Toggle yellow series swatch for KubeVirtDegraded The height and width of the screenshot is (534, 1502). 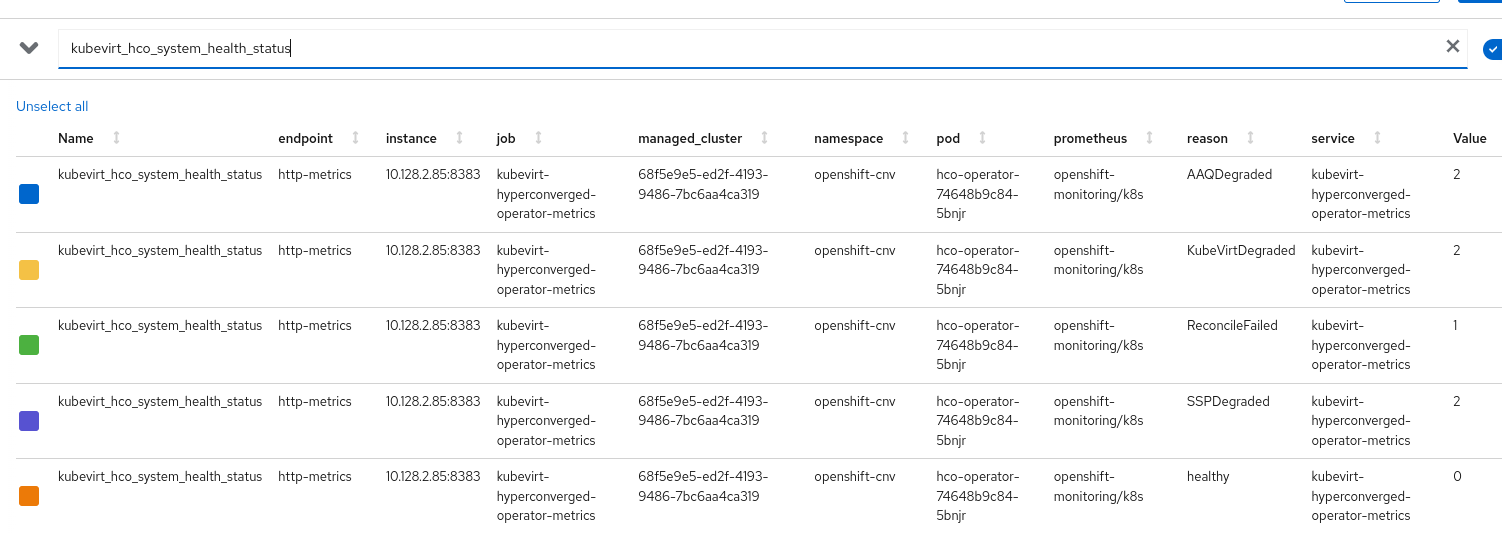click(x=29, y=270)
